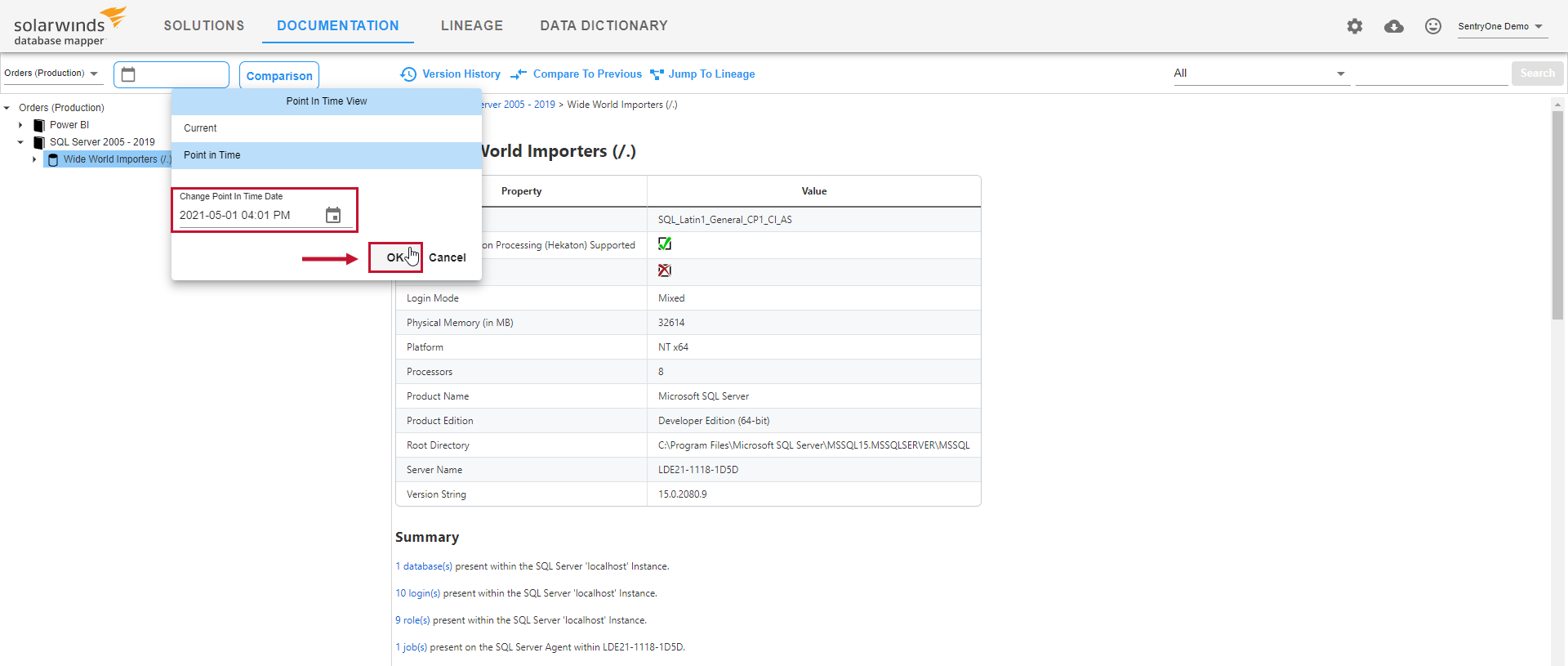Click the SolarWinds Database Mapper logo
The height and width of the screenshot is (666, 1568).
[69, 26]
